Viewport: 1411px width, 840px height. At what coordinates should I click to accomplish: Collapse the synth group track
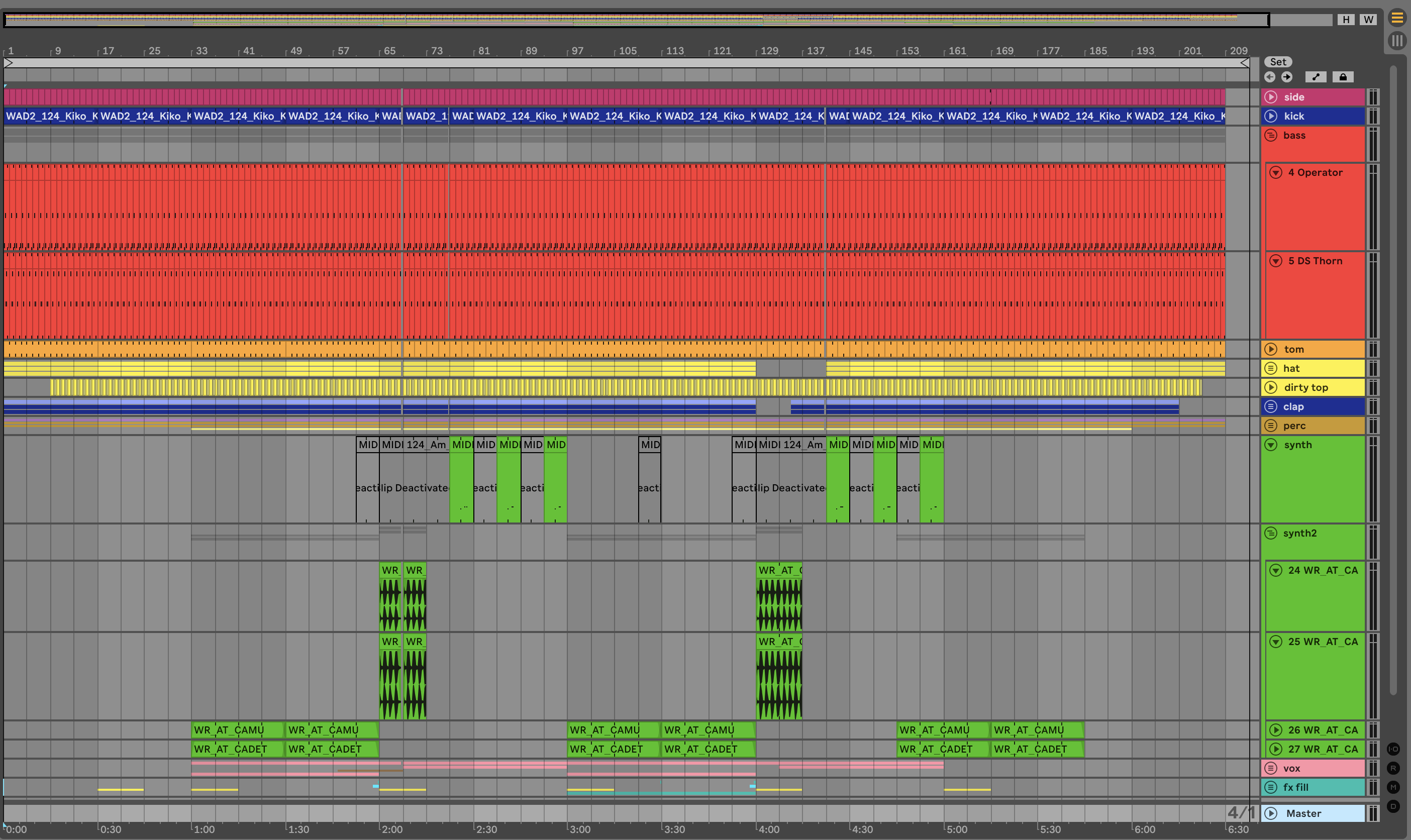pyautogui.click(x=1271, y=445)
